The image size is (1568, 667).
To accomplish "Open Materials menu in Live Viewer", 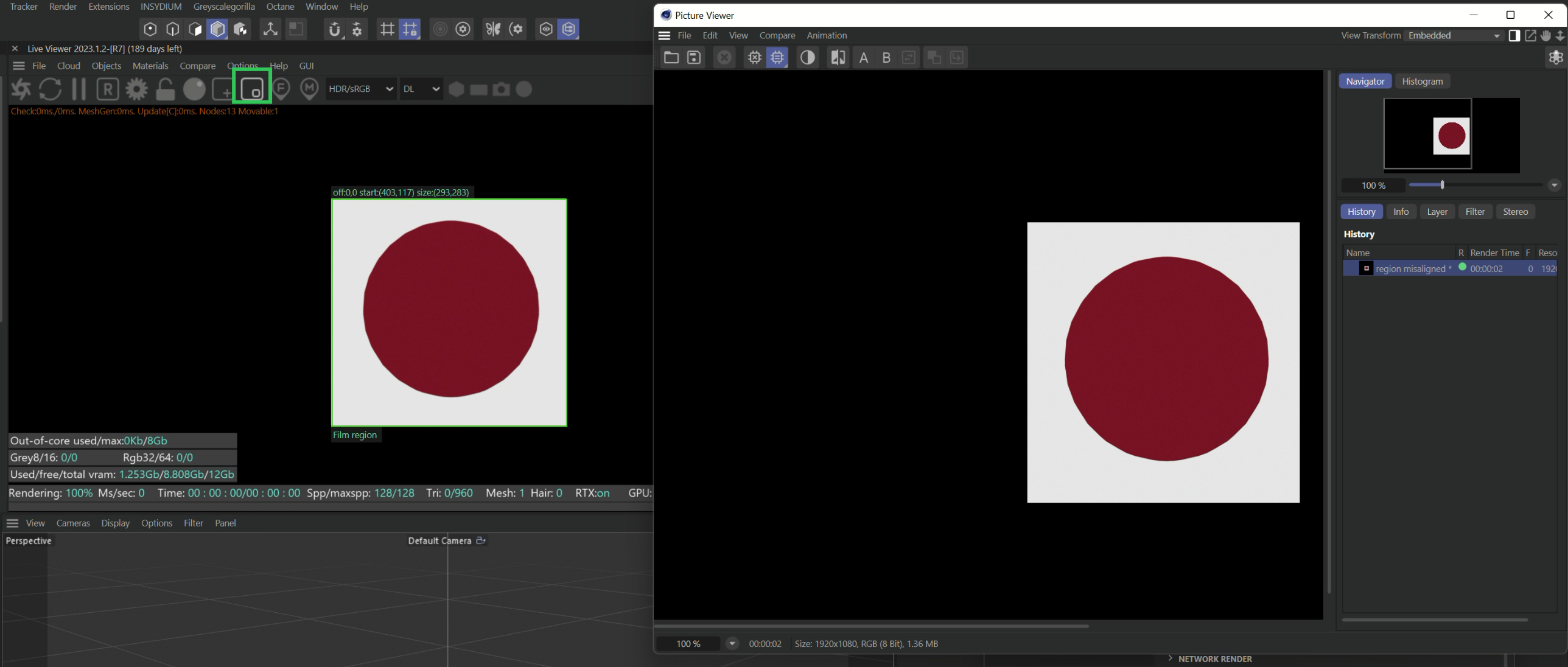I will [x=150, y=66].
